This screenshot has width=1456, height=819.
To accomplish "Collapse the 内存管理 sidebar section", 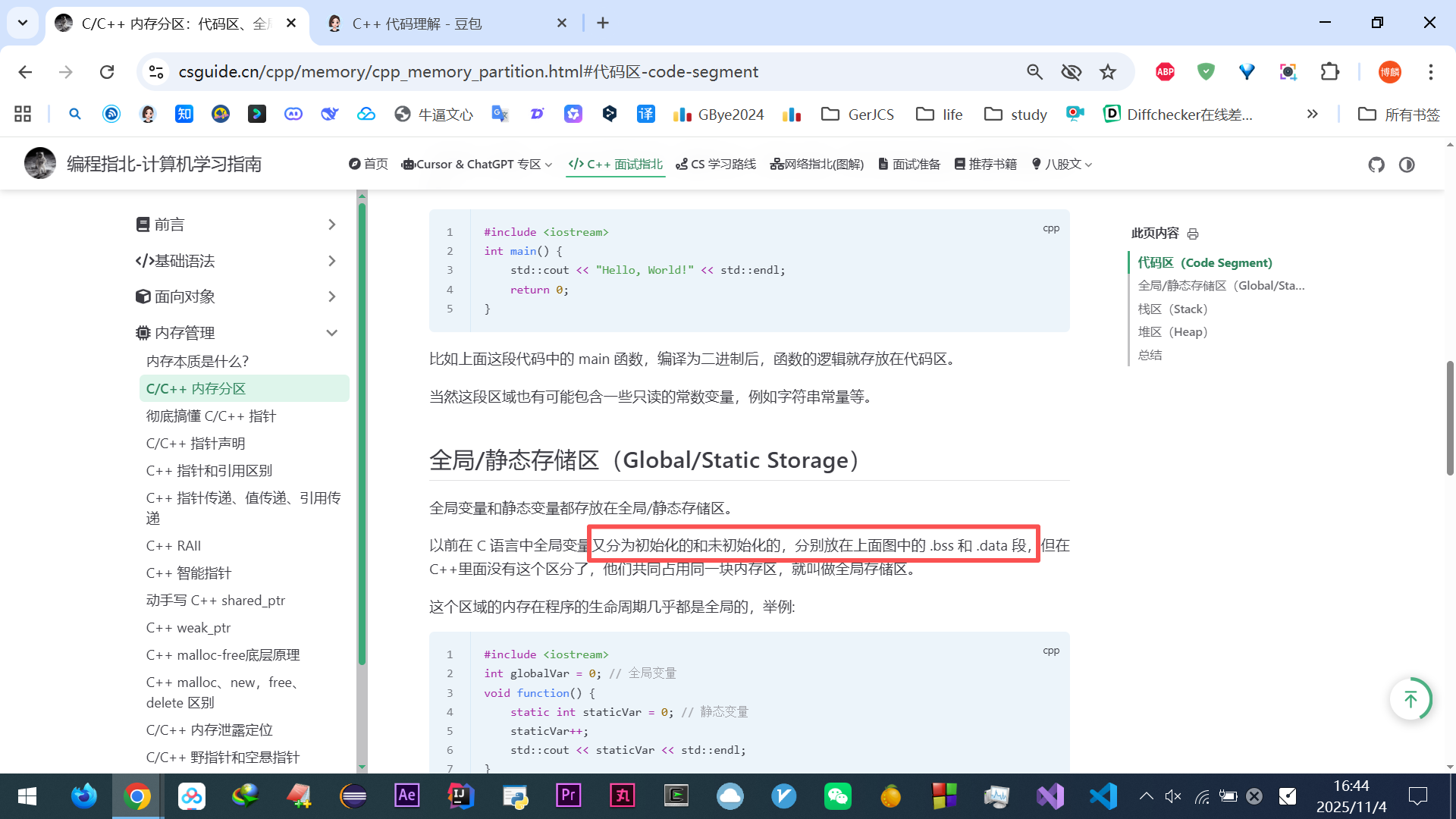I will pos(331,333).
